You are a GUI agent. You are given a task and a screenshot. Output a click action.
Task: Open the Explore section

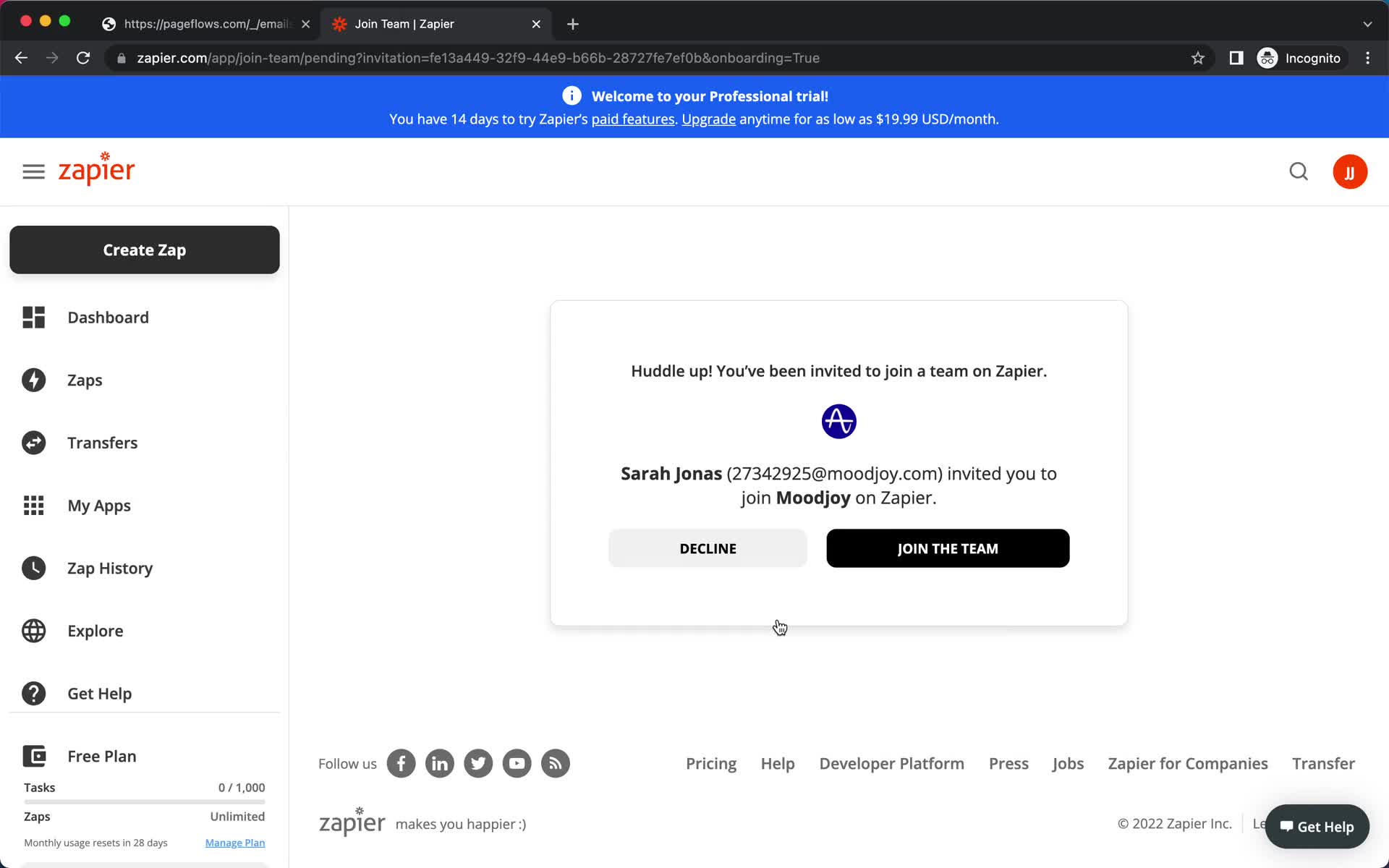click(x=95, y=630)
